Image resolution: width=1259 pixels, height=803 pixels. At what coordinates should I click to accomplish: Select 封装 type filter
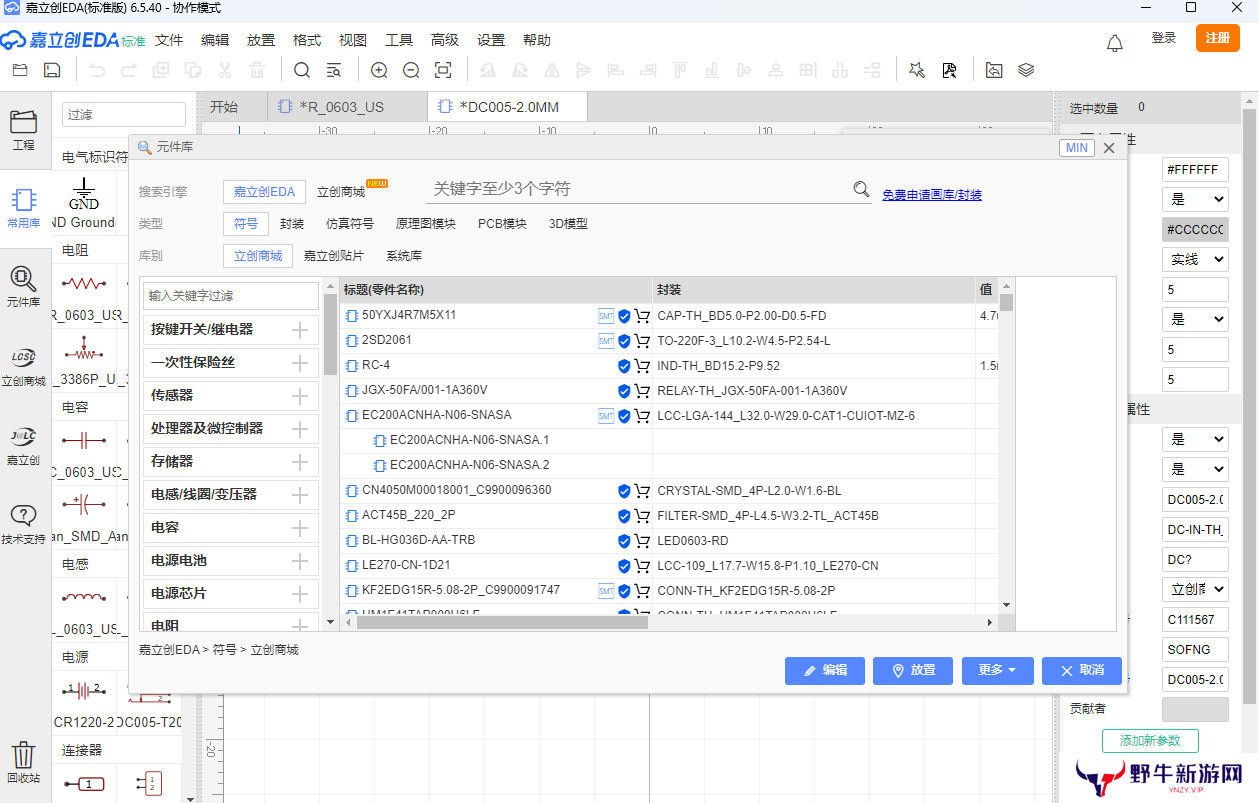(x=292, y=224)
